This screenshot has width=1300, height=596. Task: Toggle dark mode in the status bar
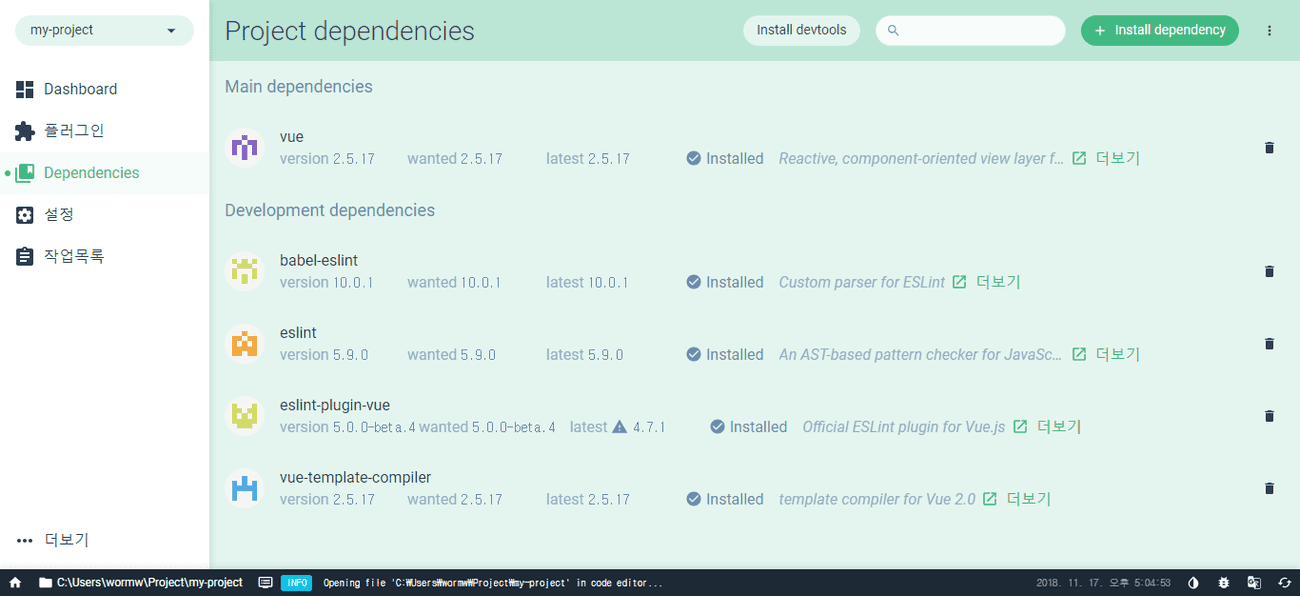[x=1193, y=583]
